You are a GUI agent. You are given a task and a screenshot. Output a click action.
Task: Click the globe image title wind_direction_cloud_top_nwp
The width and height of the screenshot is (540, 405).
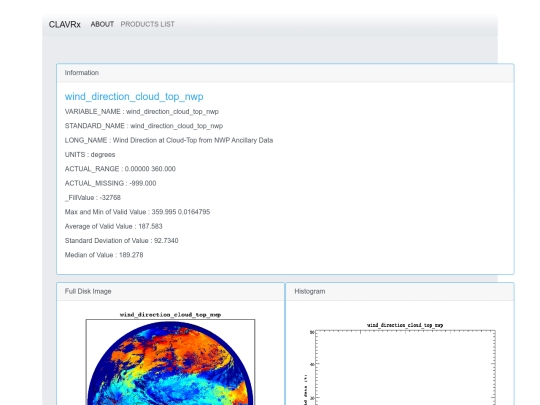[x=170, y=315]
